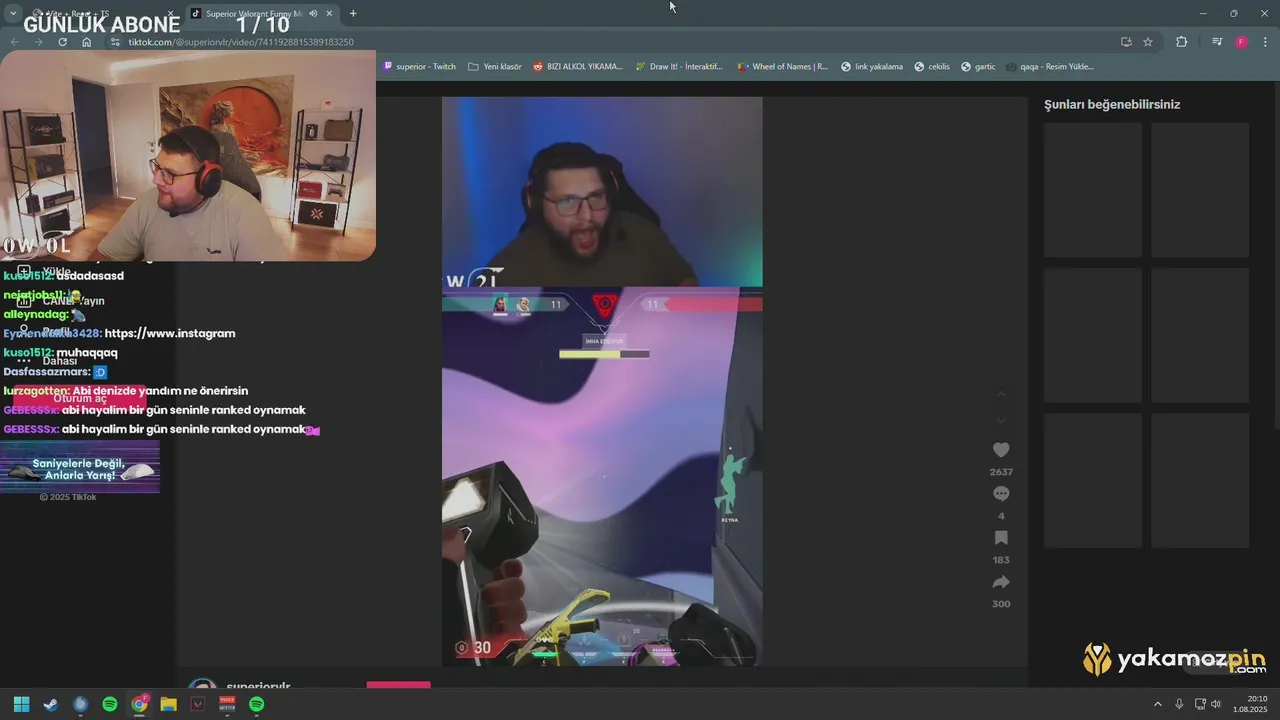Click the Instagram link in chat

(170, 333)
